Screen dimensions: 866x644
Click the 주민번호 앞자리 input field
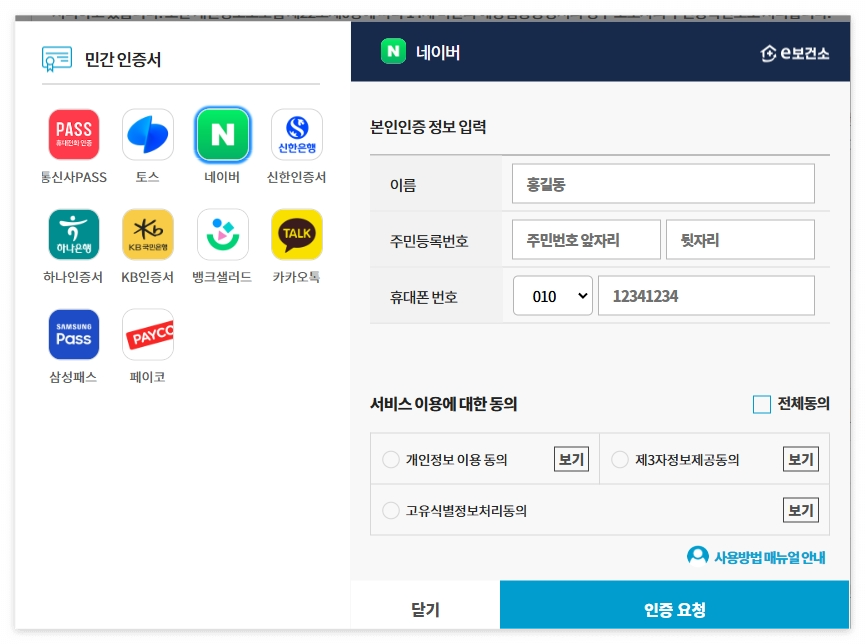pos(586,240)
